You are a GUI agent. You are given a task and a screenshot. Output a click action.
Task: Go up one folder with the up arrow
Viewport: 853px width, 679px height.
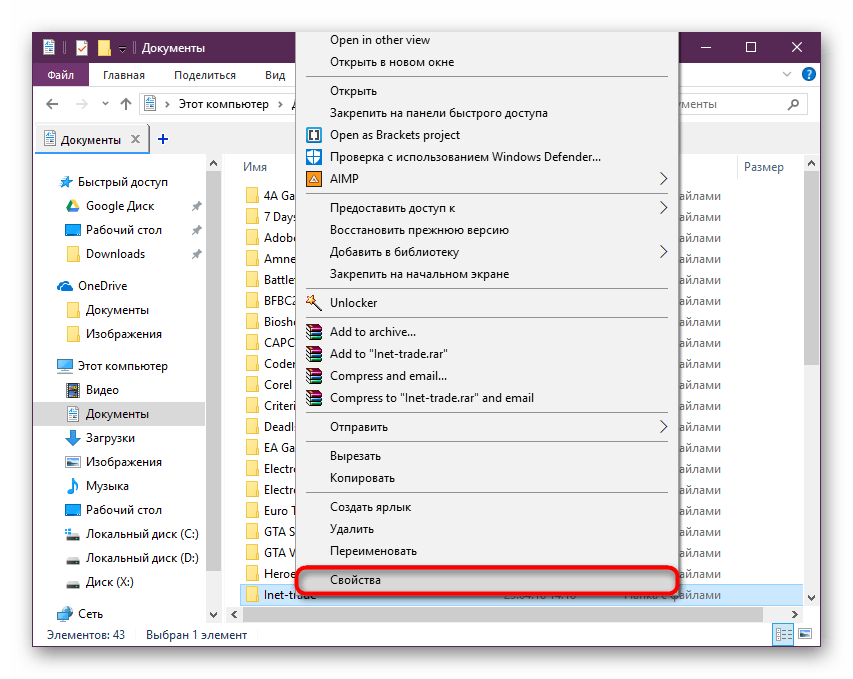125,104
